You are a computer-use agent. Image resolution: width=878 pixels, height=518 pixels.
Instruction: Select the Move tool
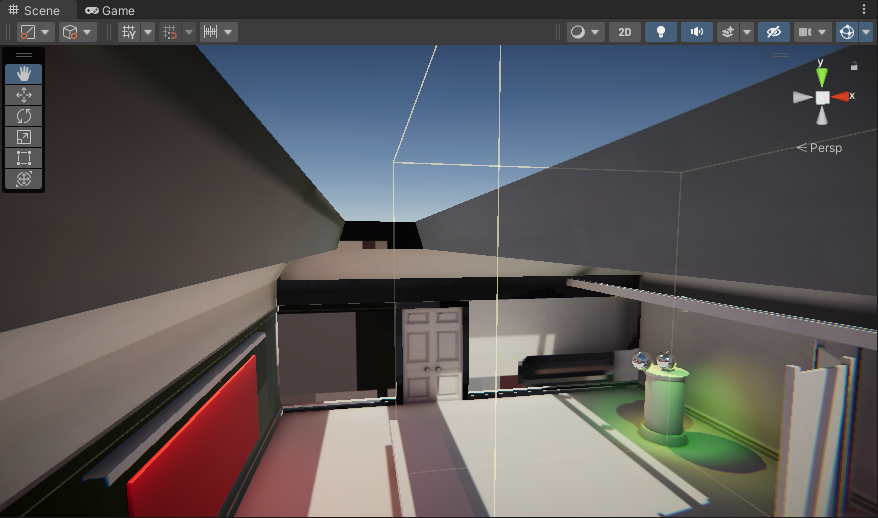click(24, 95)
